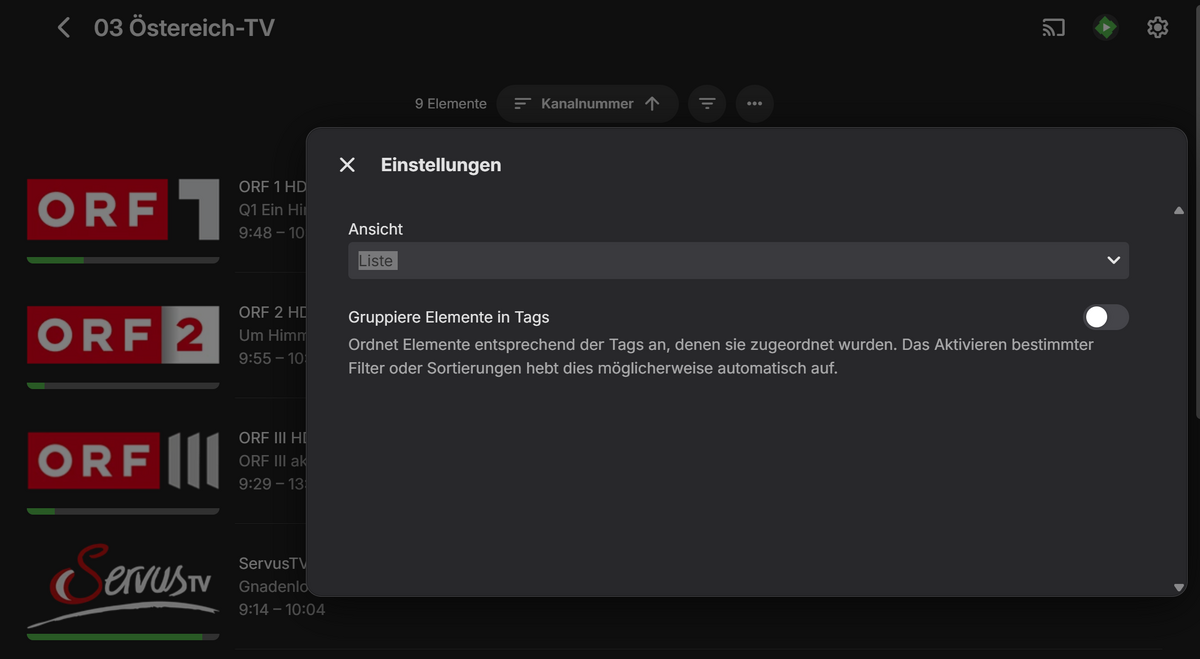Click the settings panel scroll up arrow

1179,211
